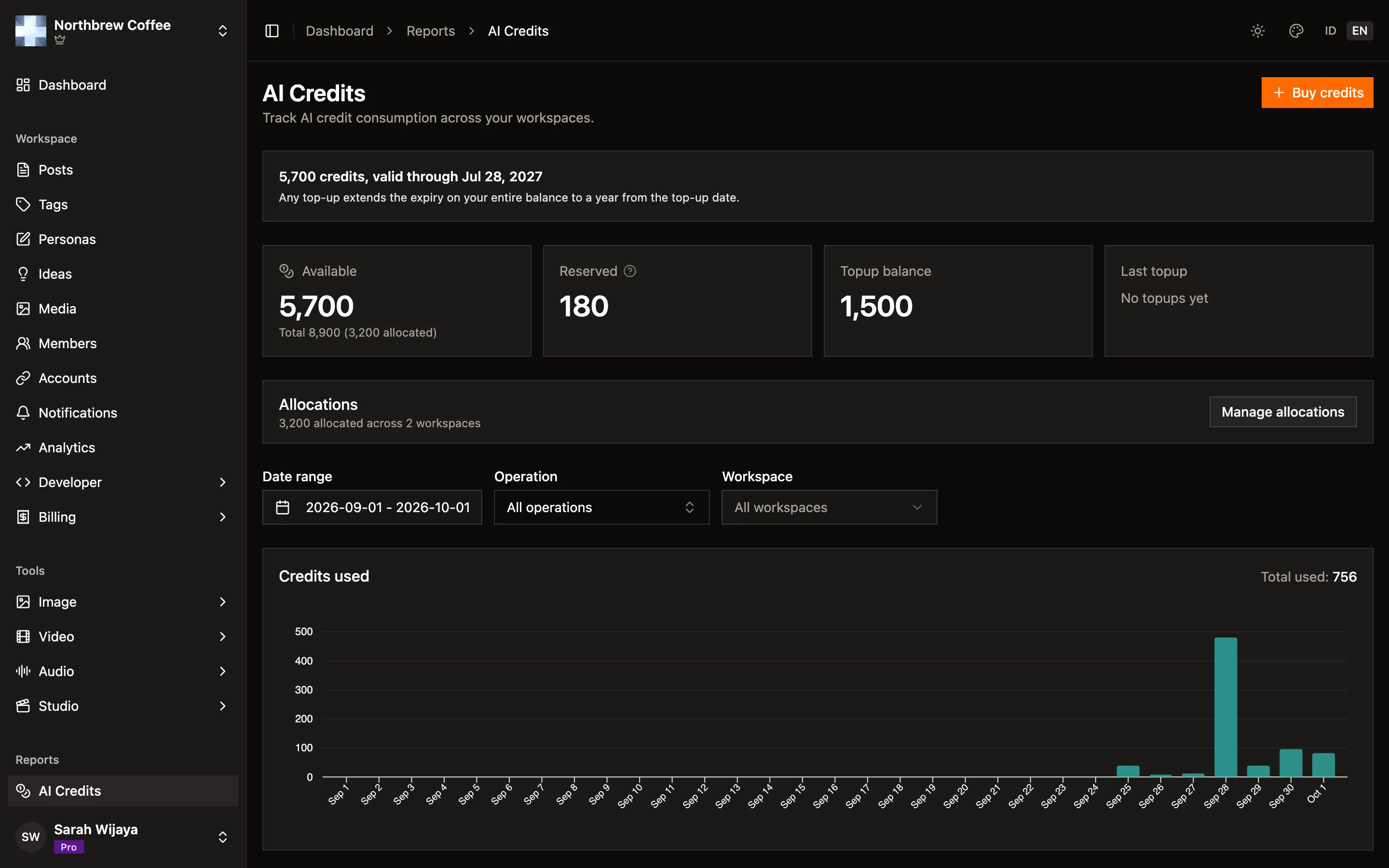The image size is (1389, 868).
Task: Expand the Studio section
Action: [x=123, y=706]
